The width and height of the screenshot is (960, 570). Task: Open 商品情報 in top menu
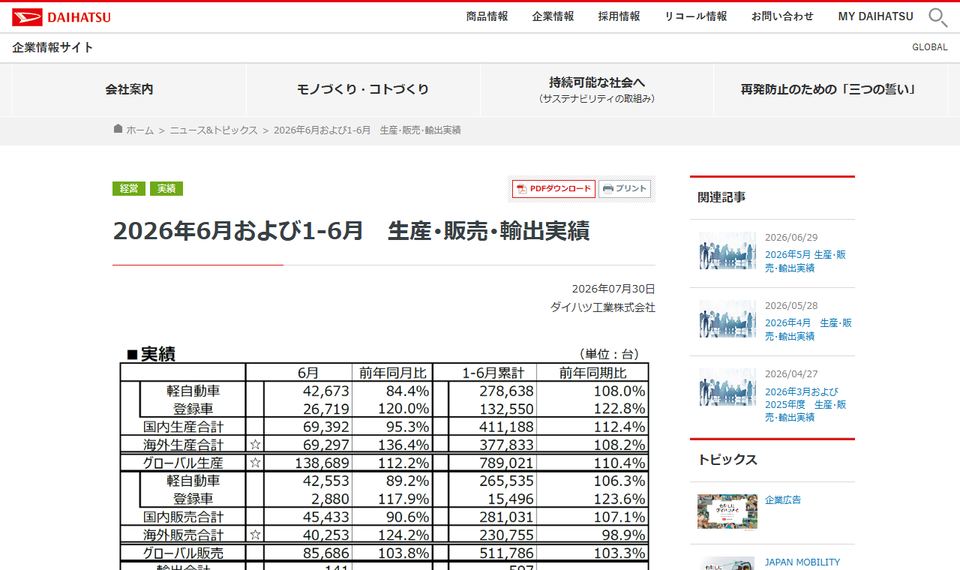487,17
